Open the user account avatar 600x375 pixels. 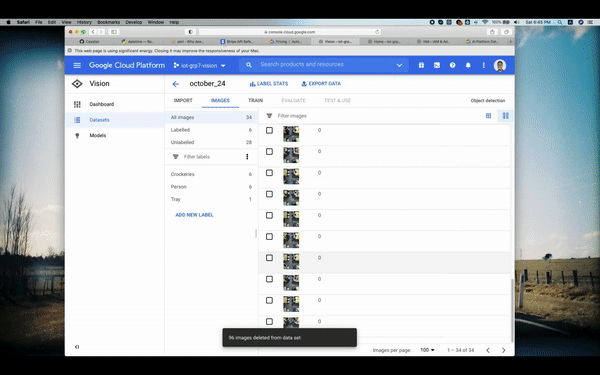pos(500,65)
